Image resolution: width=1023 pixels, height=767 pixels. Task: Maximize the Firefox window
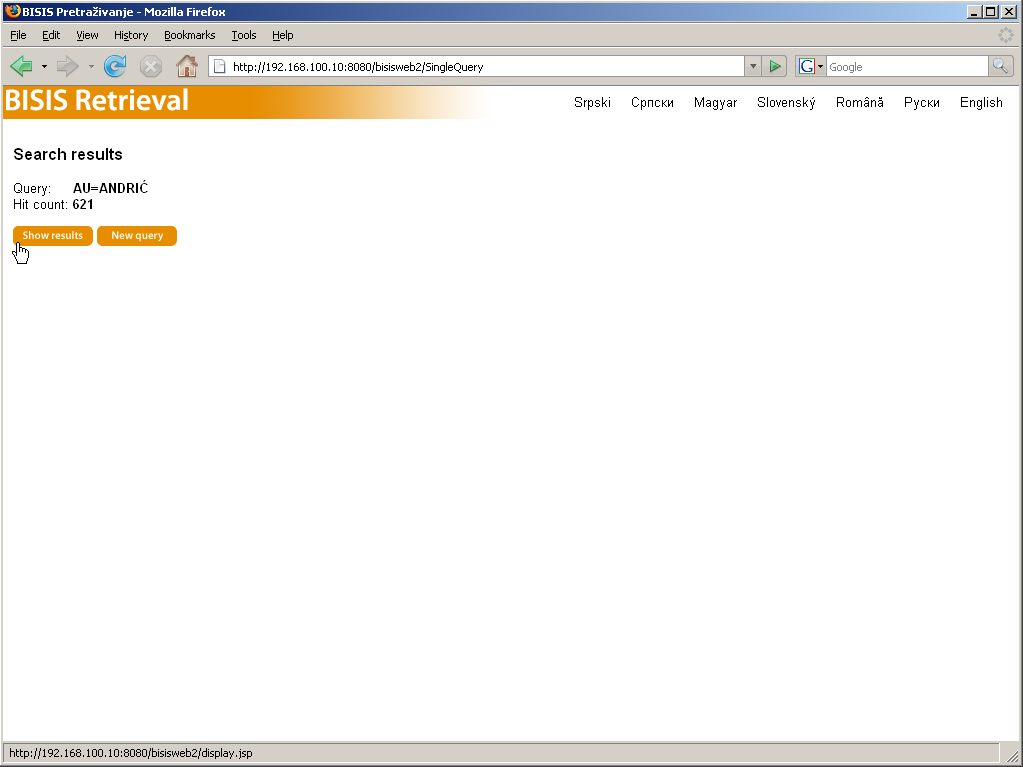tap(990, 12)
